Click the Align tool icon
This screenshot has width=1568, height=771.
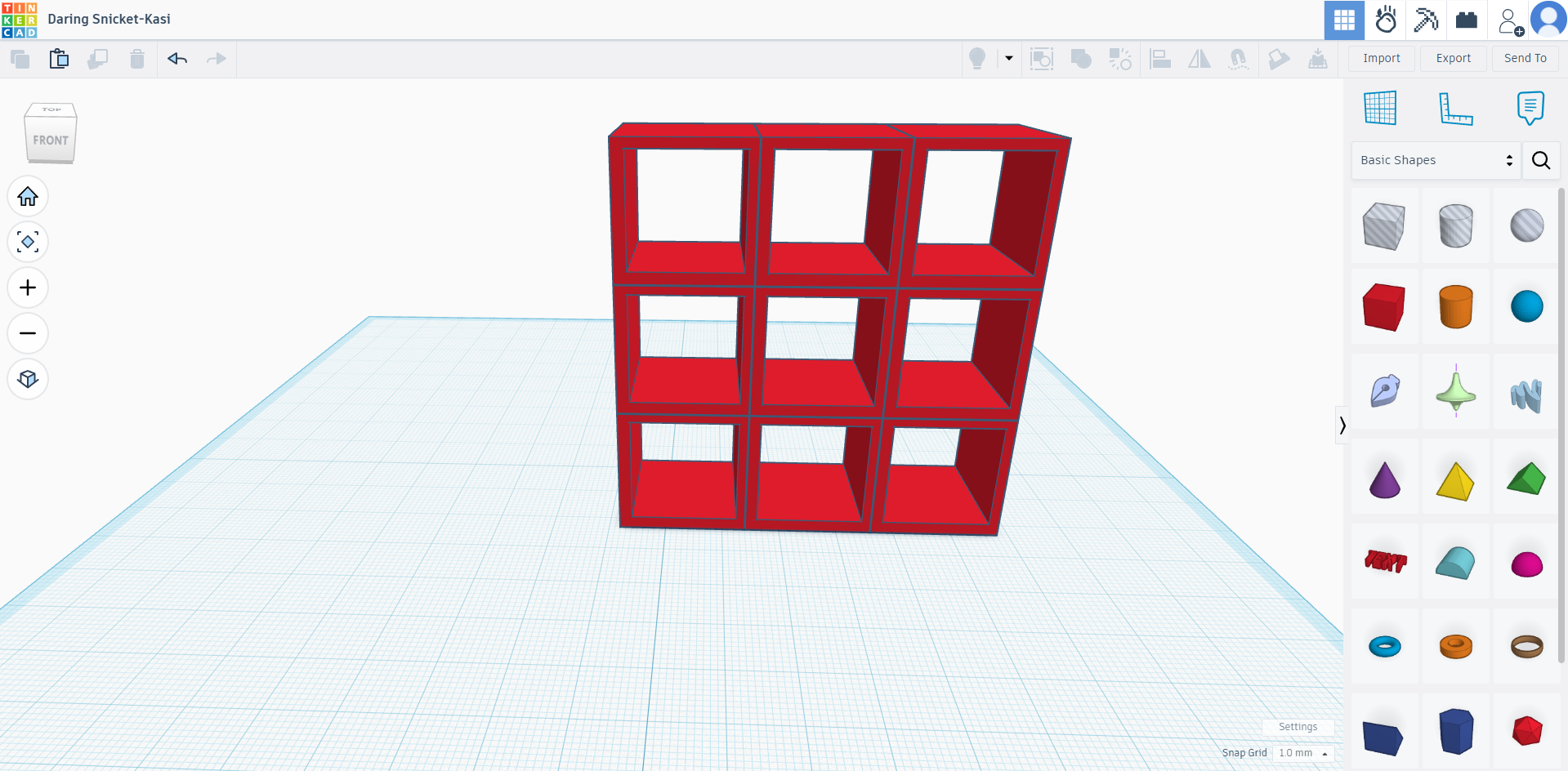pos(1160,59)
